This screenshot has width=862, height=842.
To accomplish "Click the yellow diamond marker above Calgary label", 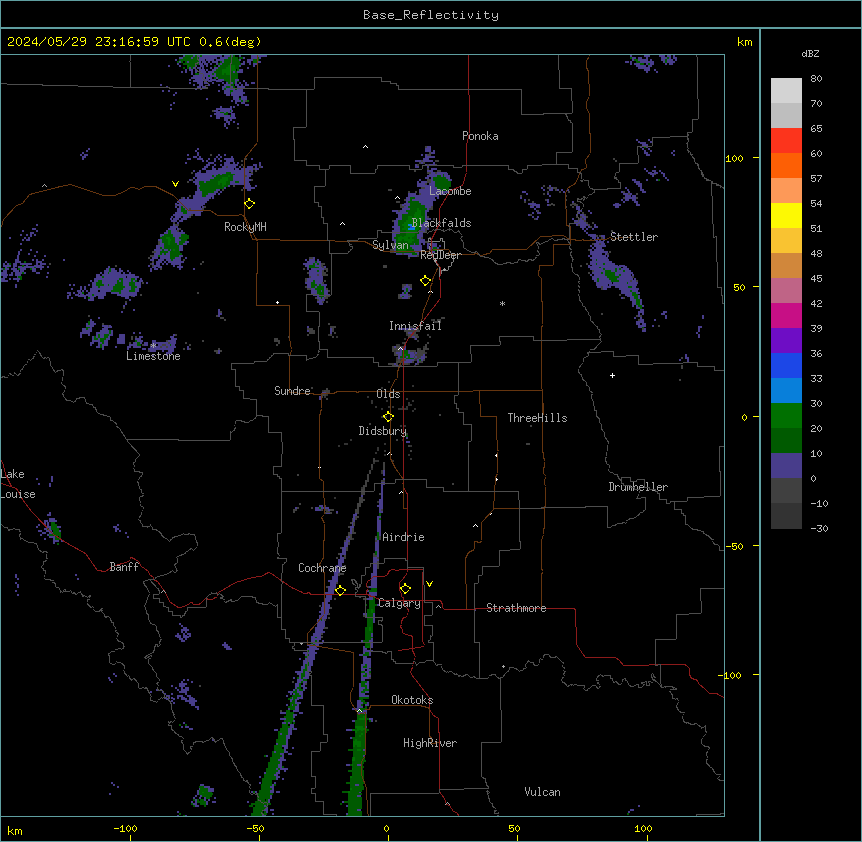I will [x=405, y=589].
